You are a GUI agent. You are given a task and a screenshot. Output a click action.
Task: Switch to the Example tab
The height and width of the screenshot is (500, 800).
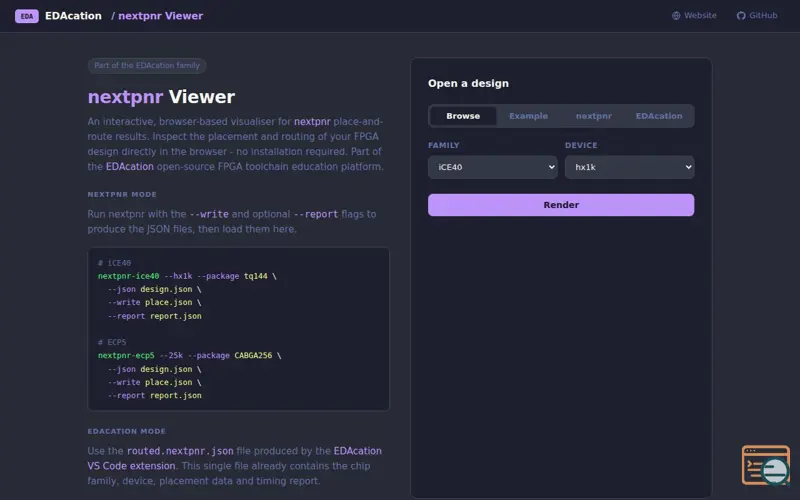[528, 116]
